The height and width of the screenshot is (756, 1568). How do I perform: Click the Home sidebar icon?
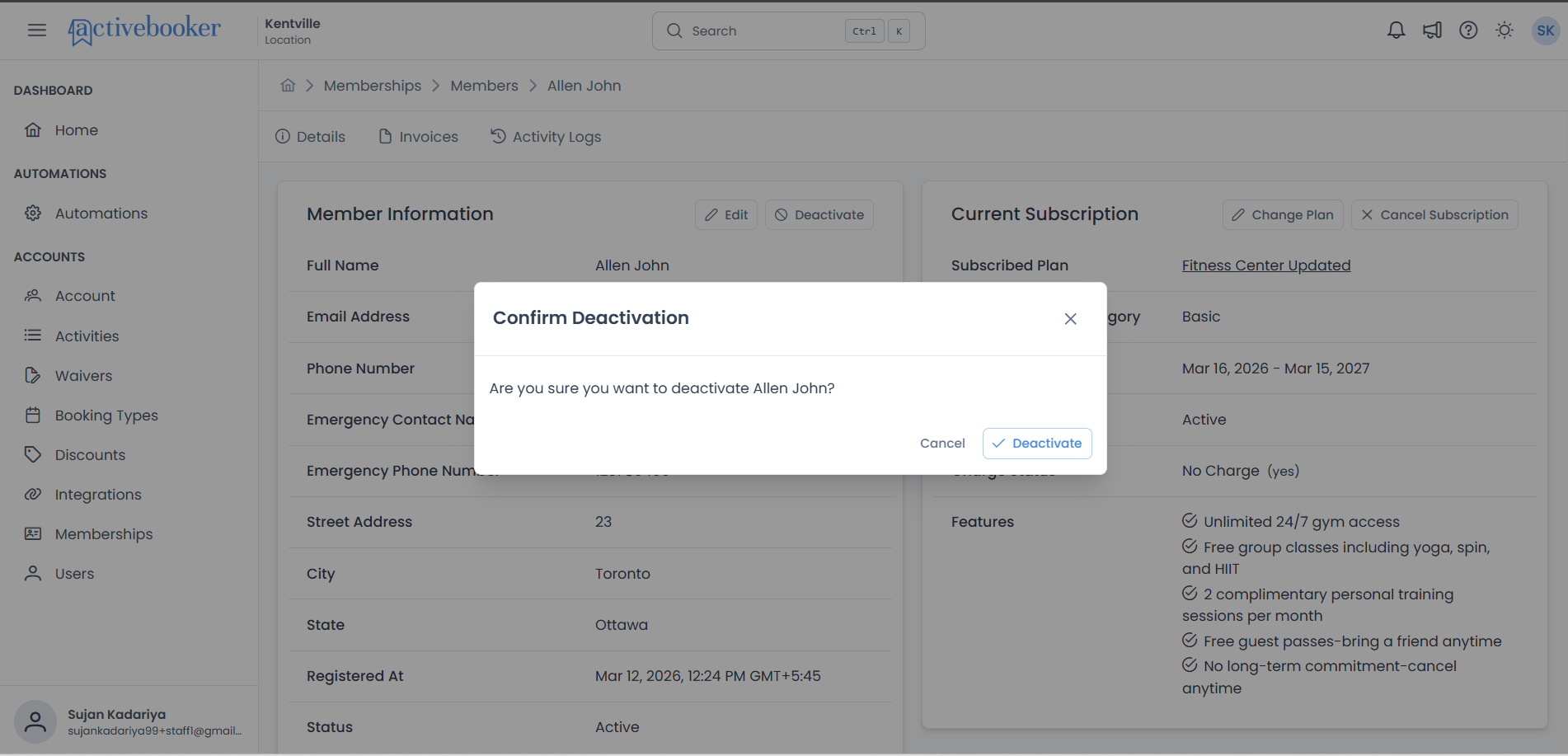click(x=33, y=130)
